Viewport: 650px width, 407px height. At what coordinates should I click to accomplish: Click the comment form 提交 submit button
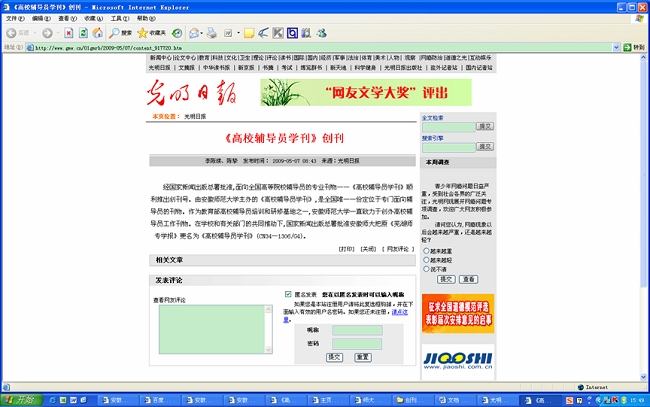(x=334, y=357)
